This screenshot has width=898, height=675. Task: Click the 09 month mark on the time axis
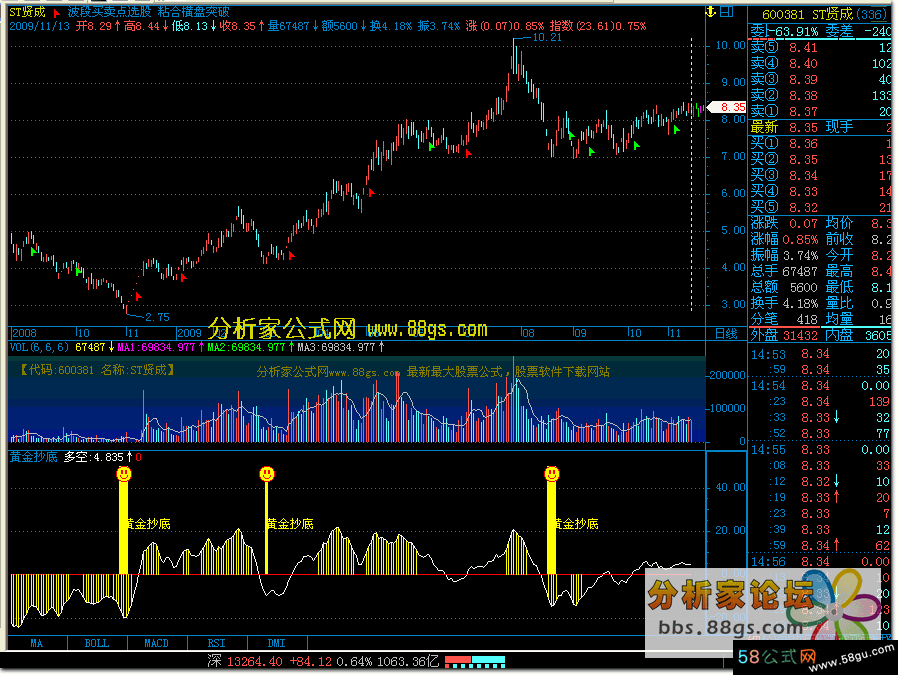pyautogui.click(x=580, y=333)
